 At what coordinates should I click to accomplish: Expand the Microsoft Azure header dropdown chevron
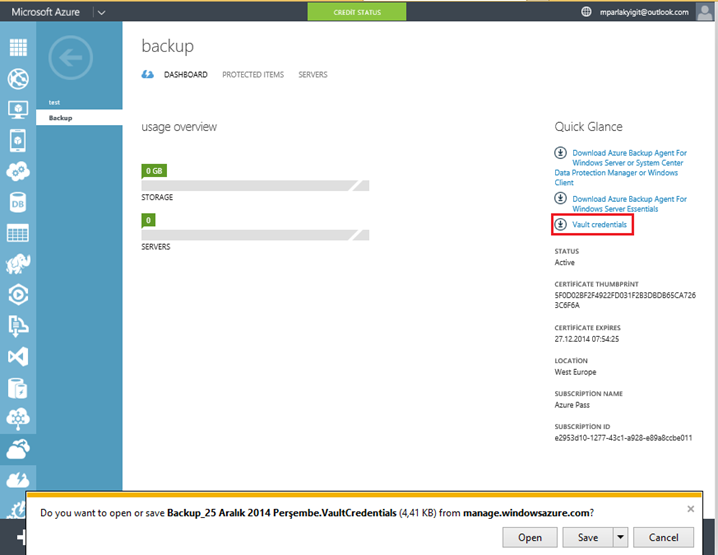pyautogui.click(x=102, y=13)
